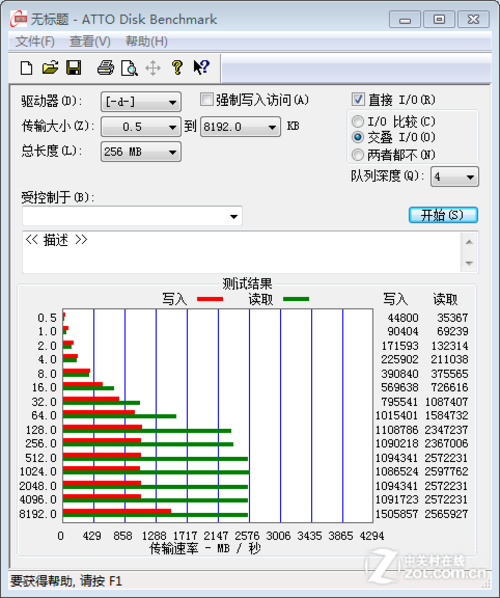Open the 文件(F) menu
This screenshot has height=598, width=500.
(x=35, y=41)
